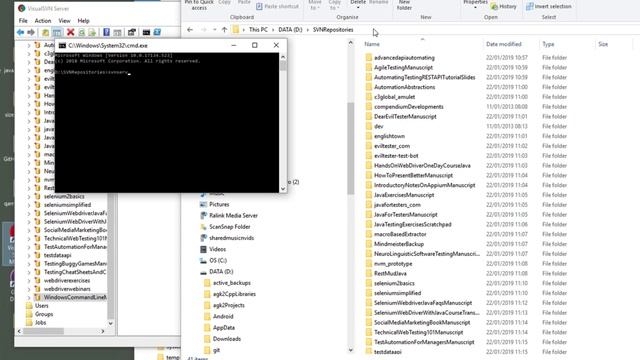
Task: Click 'DATA (D:)' in the Explorer address breadcrumb
Action: (x=290, y=30)
